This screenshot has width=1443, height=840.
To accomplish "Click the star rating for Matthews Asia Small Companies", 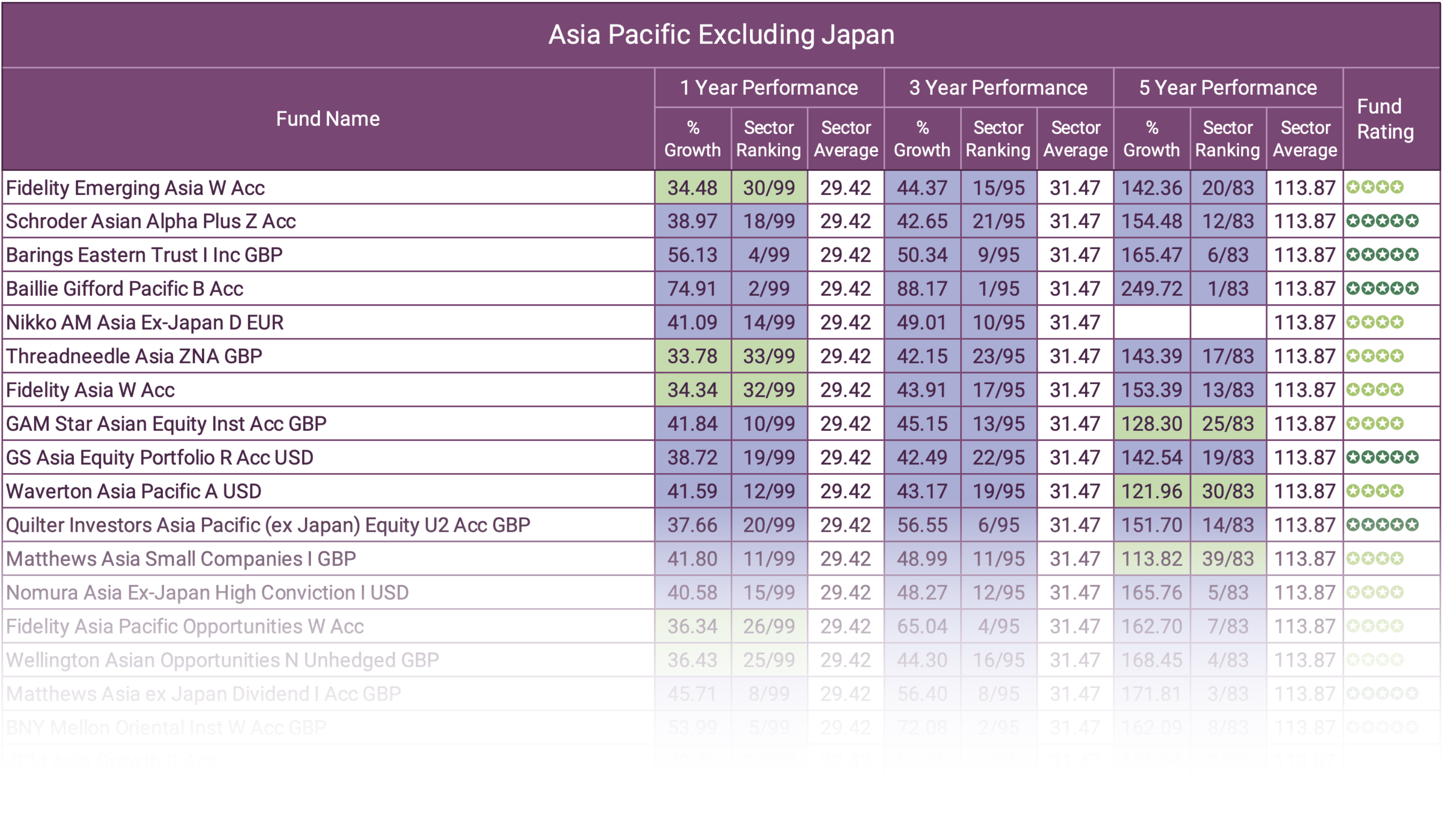I will (x=1375, y=558).
